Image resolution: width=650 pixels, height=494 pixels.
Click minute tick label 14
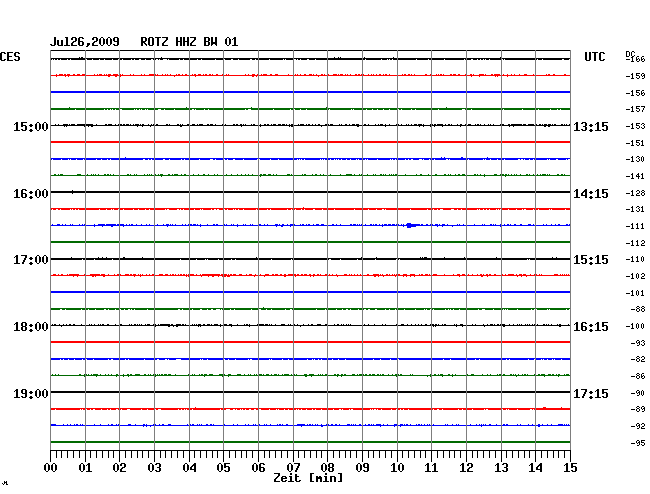pos(535,468)
